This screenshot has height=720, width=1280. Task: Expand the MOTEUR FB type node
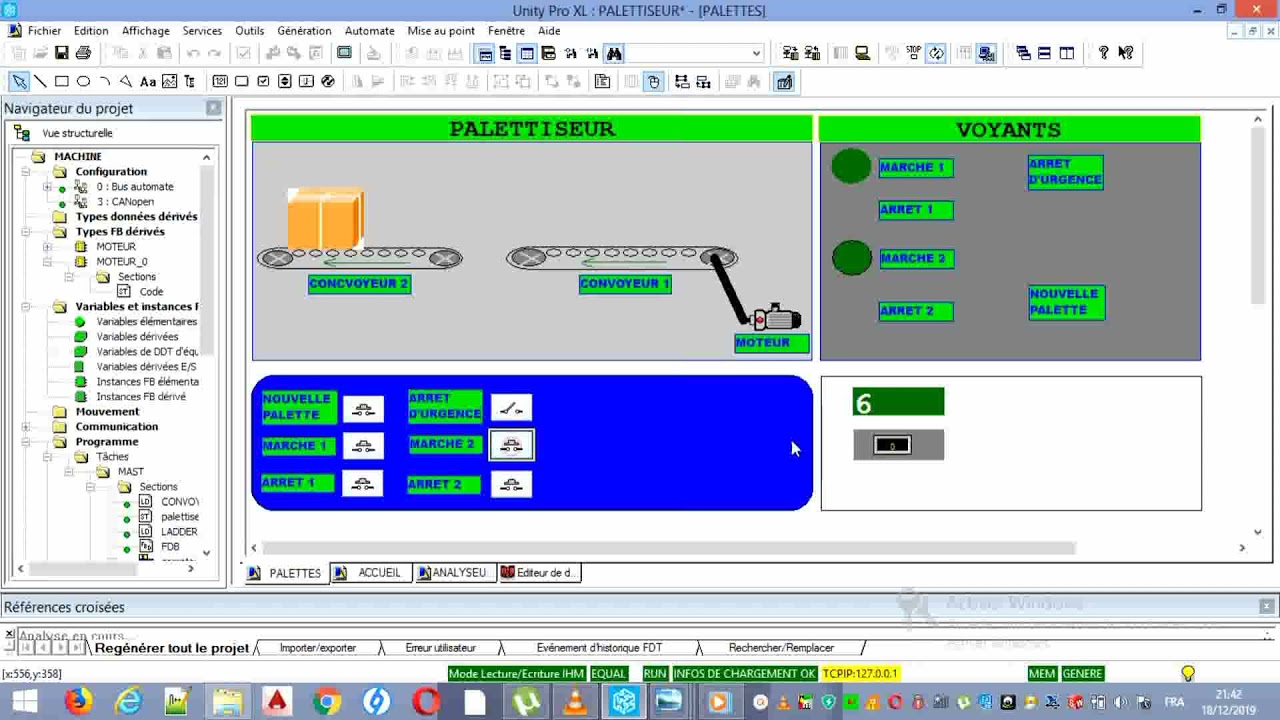click(x=47, y=247)
